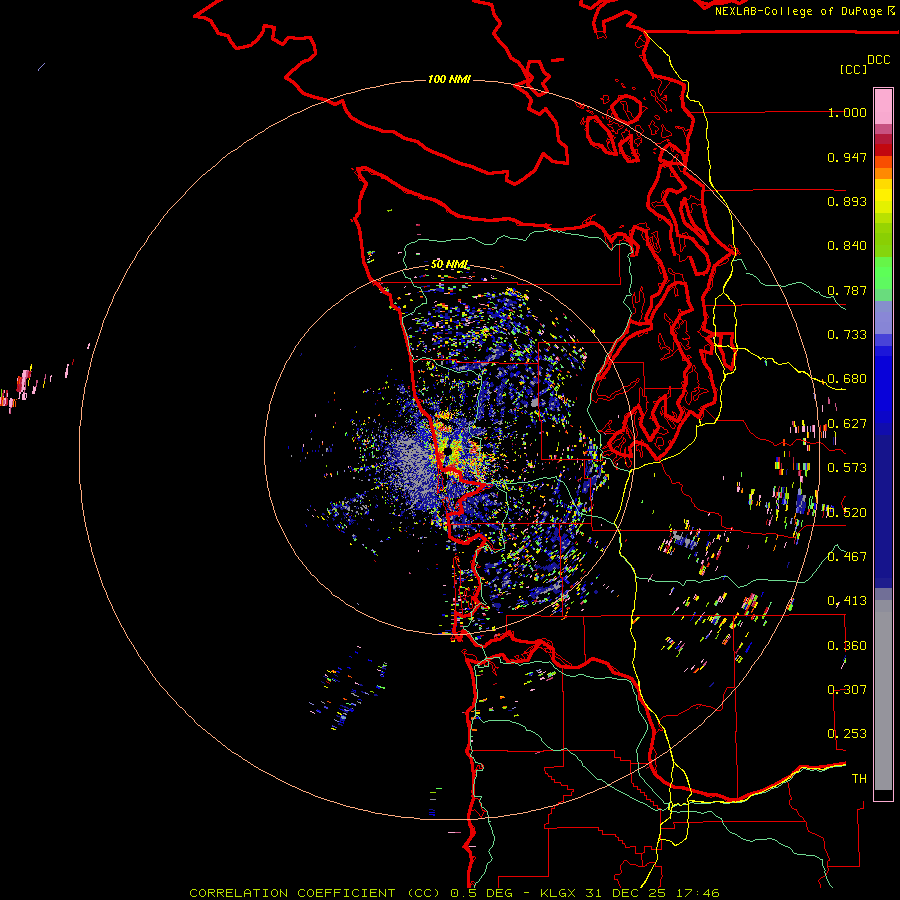
Task: Click the 0.467 legend value
Action: tap(847, 557)
